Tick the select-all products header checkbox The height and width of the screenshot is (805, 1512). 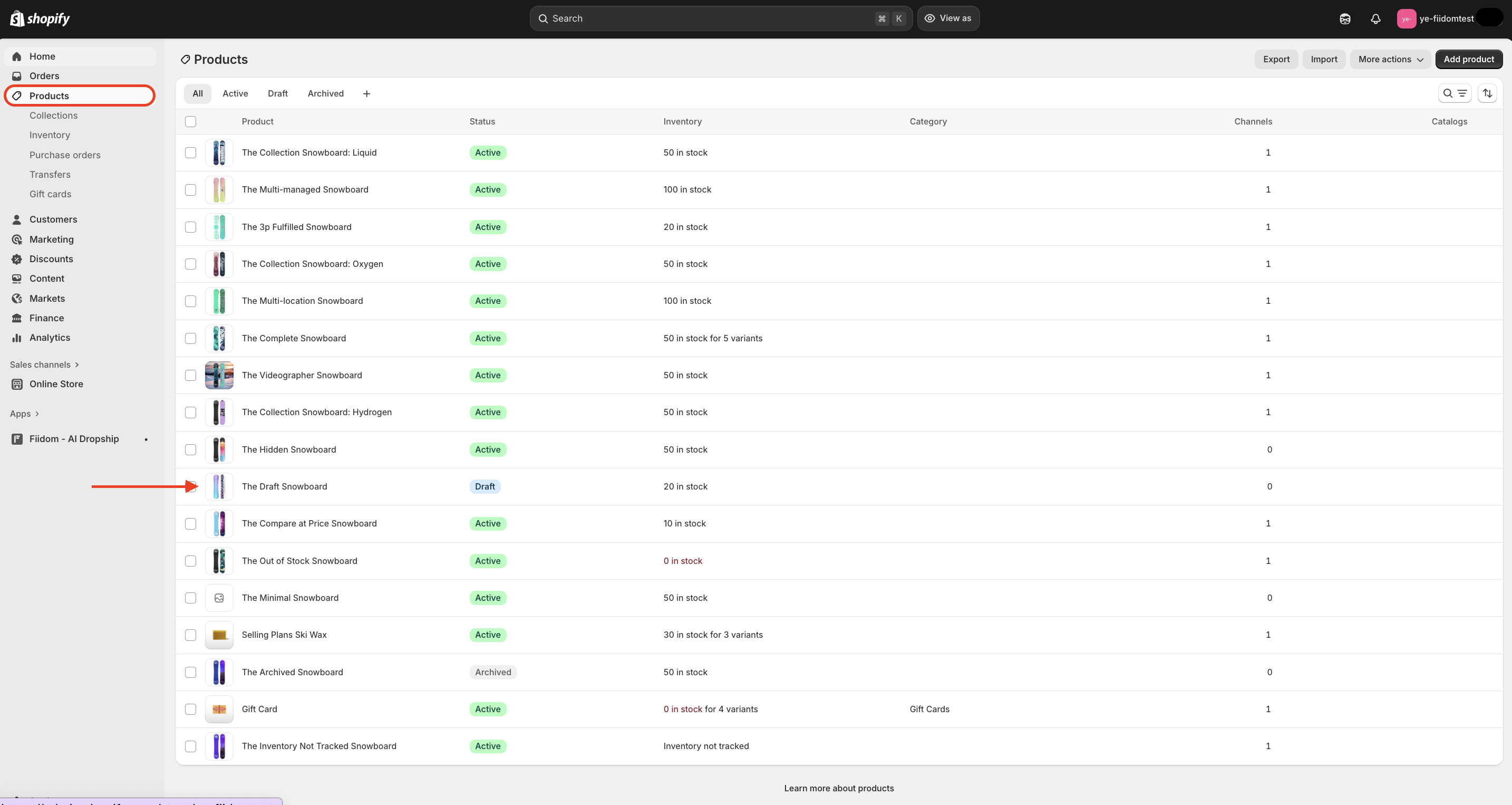[190, 121]
